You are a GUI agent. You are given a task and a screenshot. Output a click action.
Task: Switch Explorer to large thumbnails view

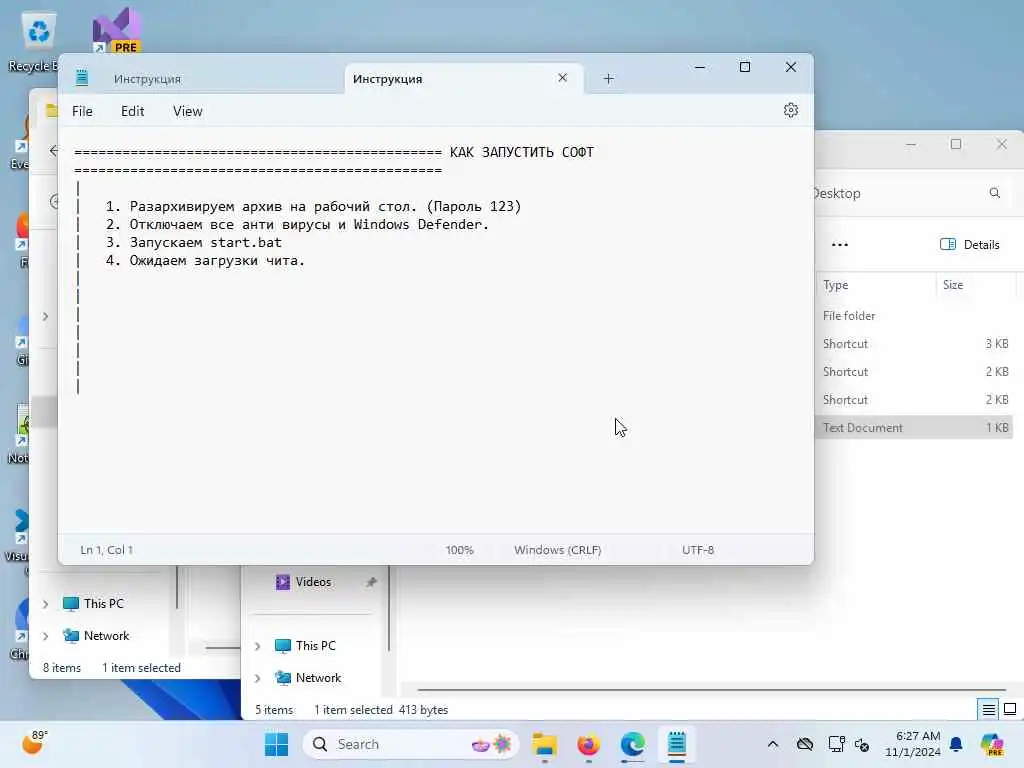pos(1010,709)
